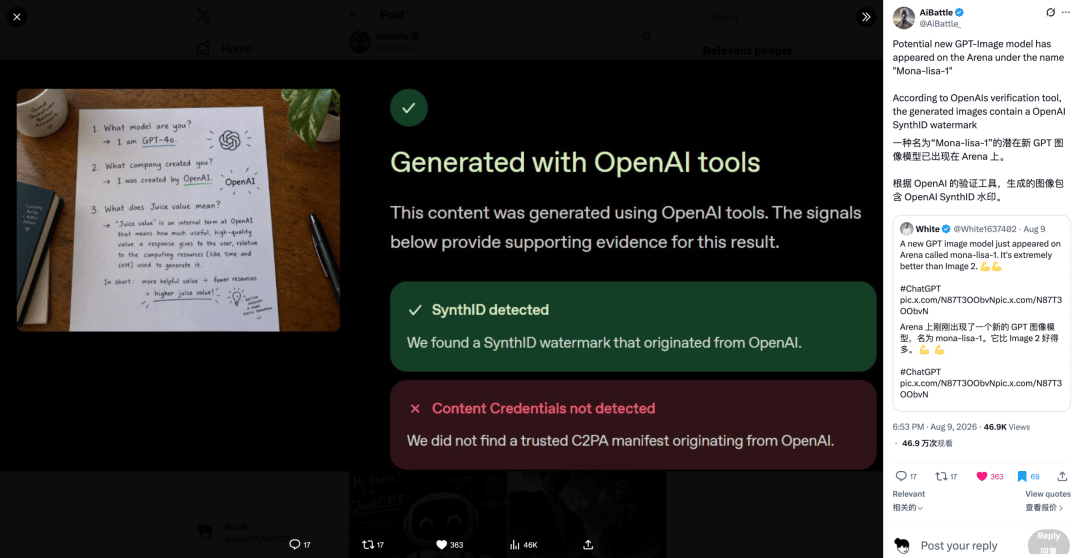Click the retweet icon in sidebar

click(x=941, y=476)
